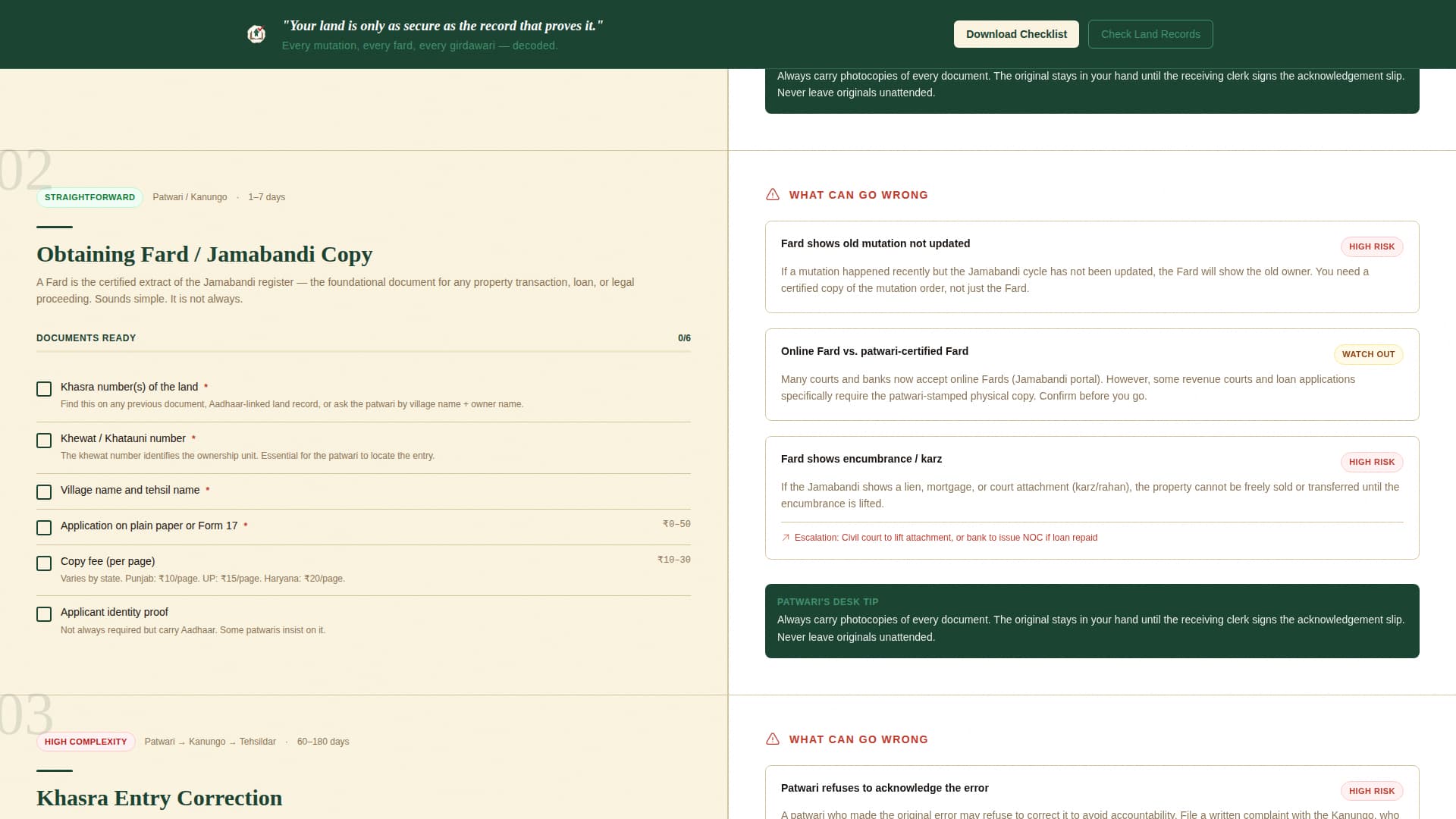Screen dimensions: 1456x819
Task: Open Check Land Records
Action: (1150, 34)
